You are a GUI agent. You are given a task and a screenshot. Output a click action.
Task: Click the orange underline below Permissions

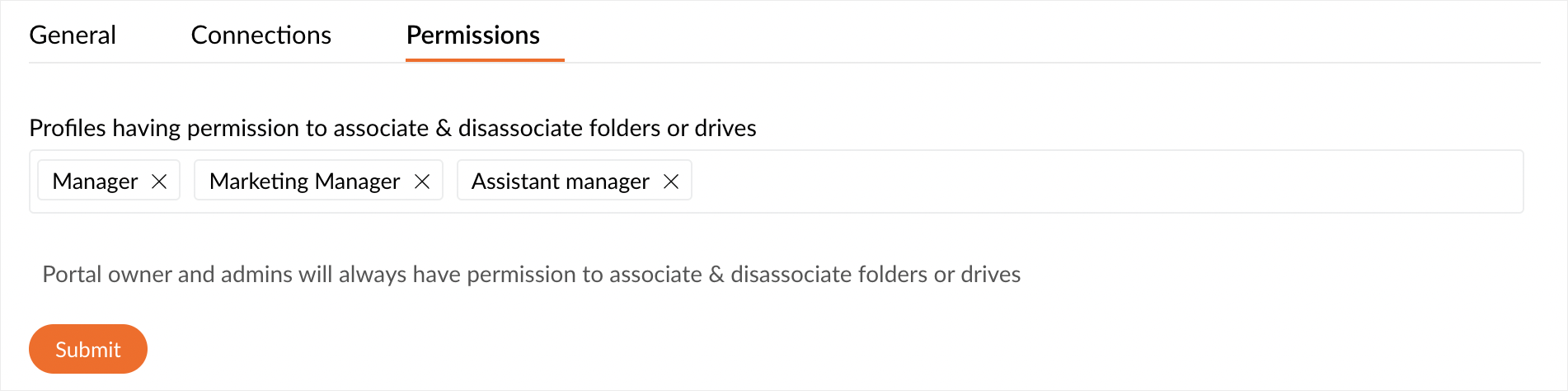point(485,60)
